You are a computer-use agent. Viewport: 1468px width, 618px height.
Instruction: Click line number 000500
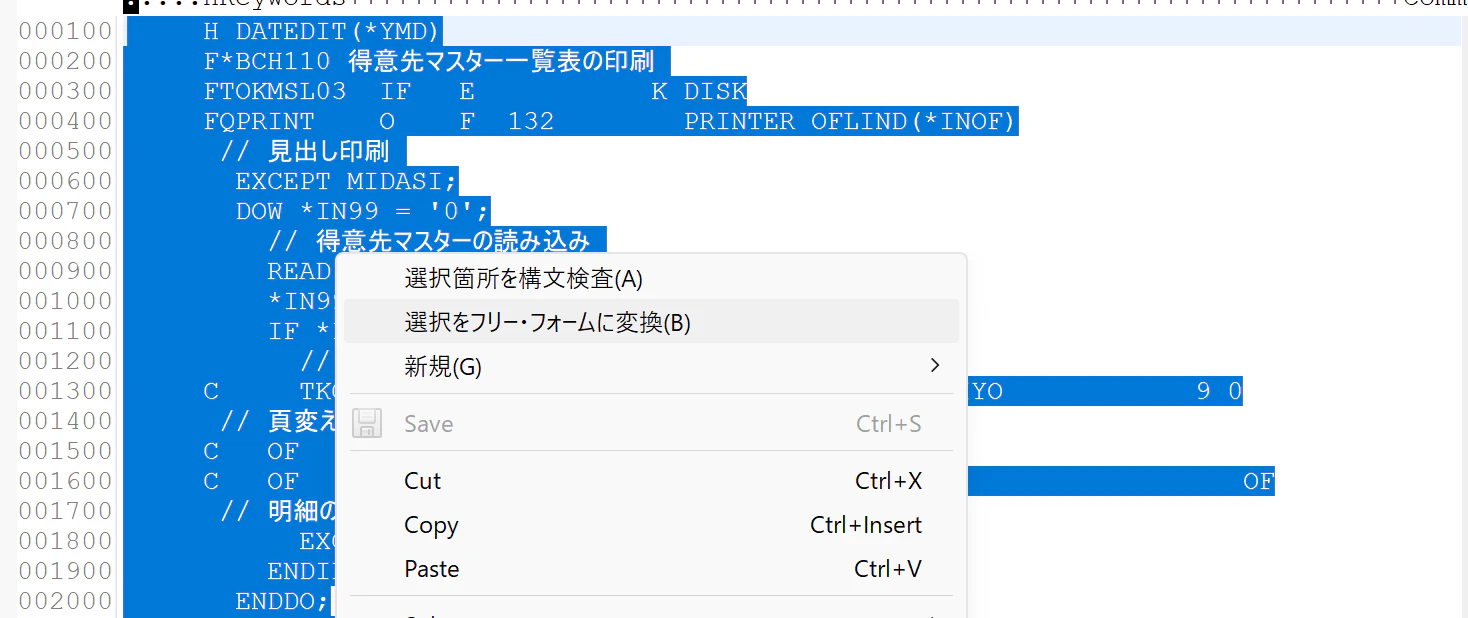pos(65,152)
